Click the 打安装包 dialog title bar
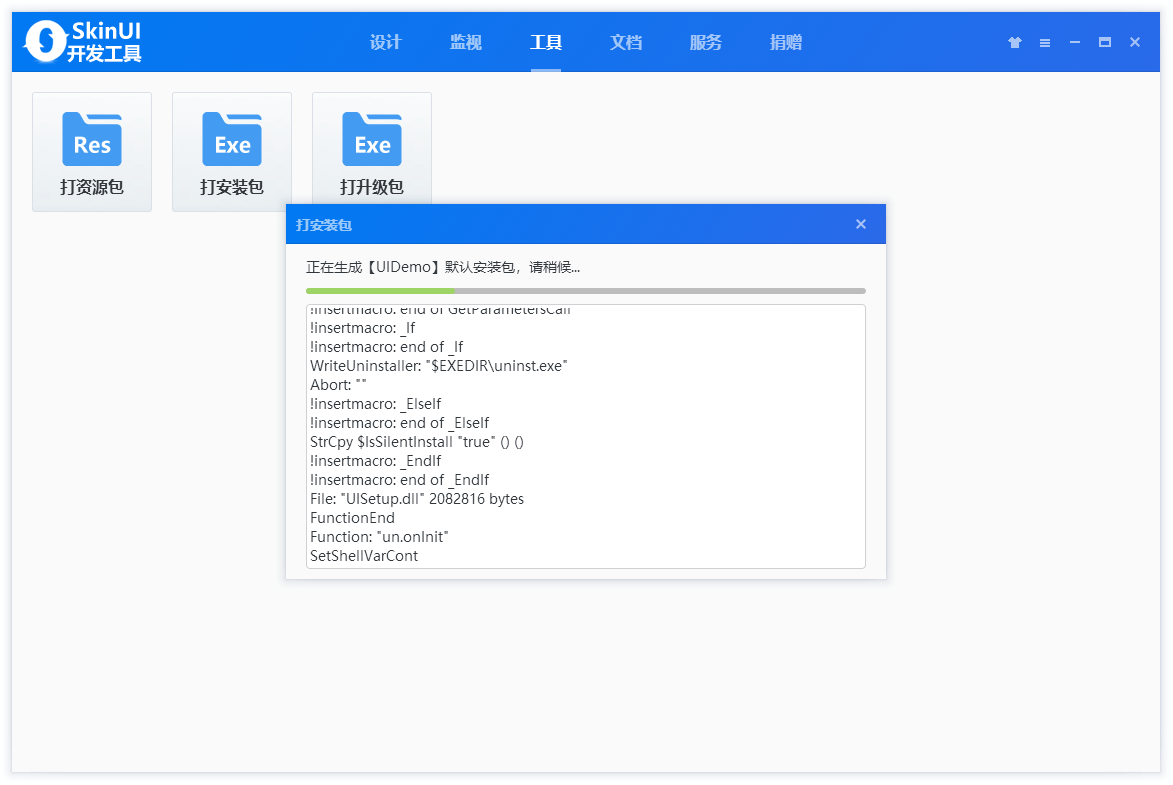1173x785 pixels. tap(586, 224)
